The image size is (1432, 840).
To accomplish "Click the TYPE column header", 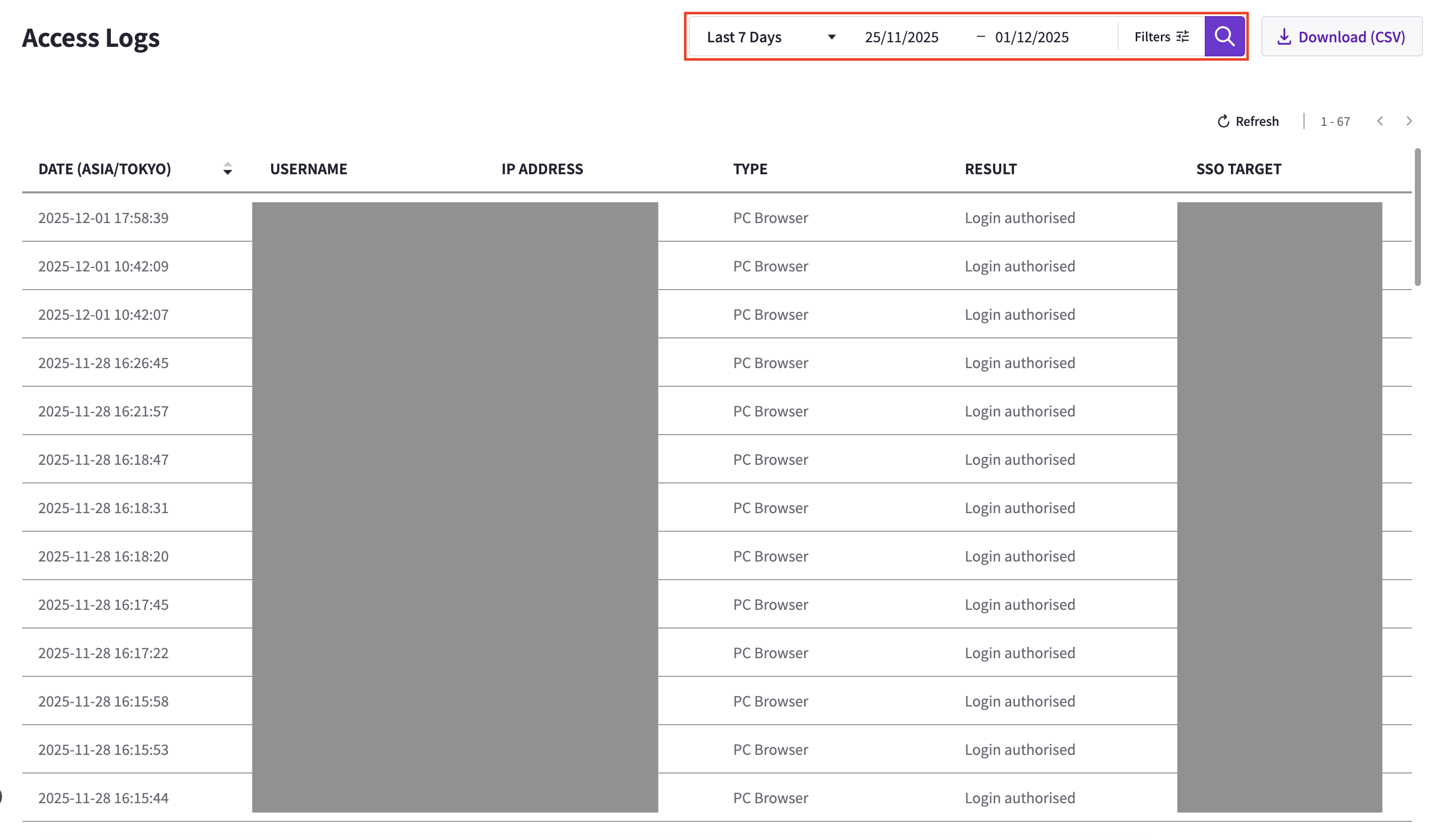I will 750,169.
